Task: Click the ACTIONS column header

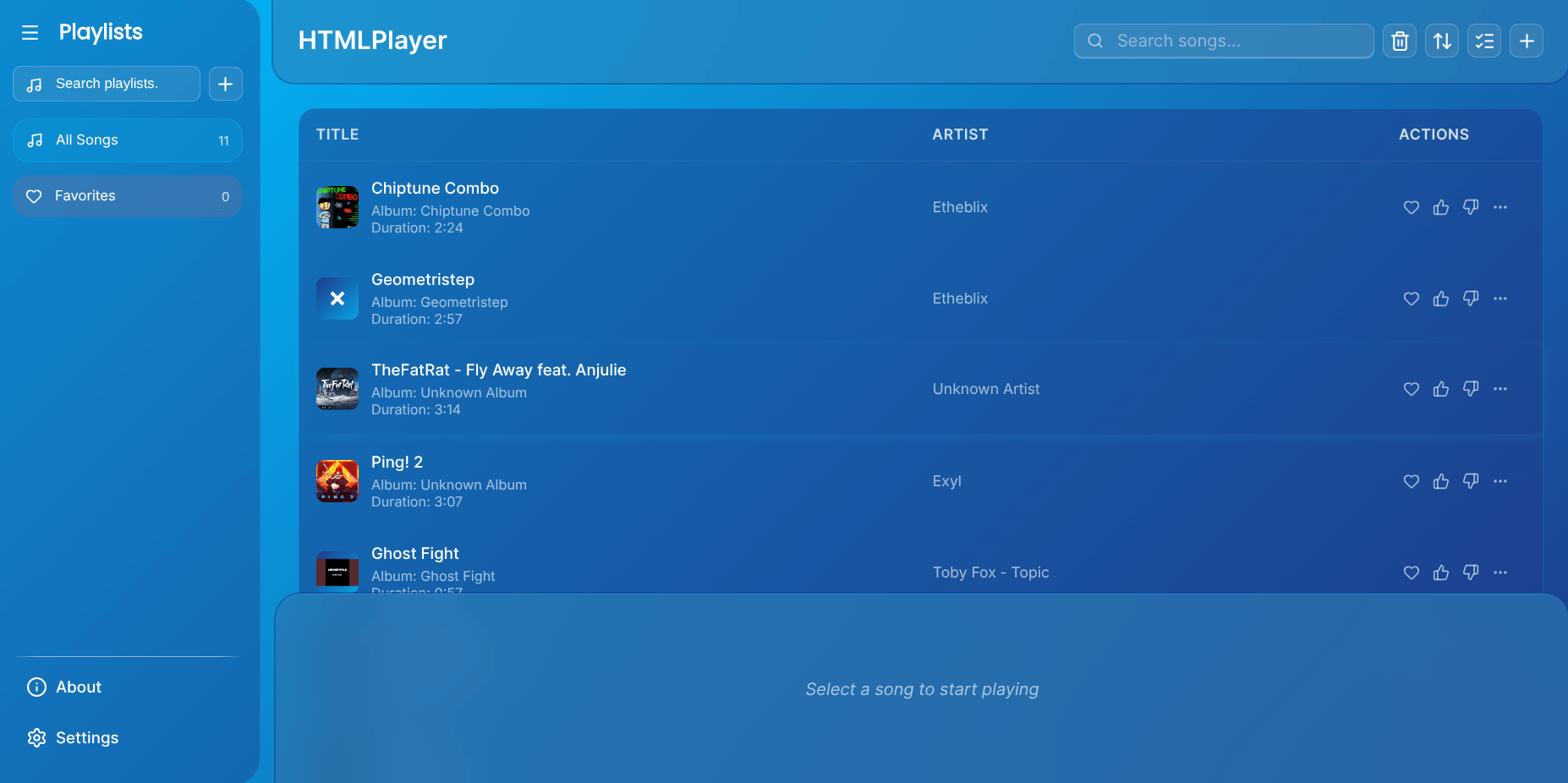Action: click(1434, 134)
